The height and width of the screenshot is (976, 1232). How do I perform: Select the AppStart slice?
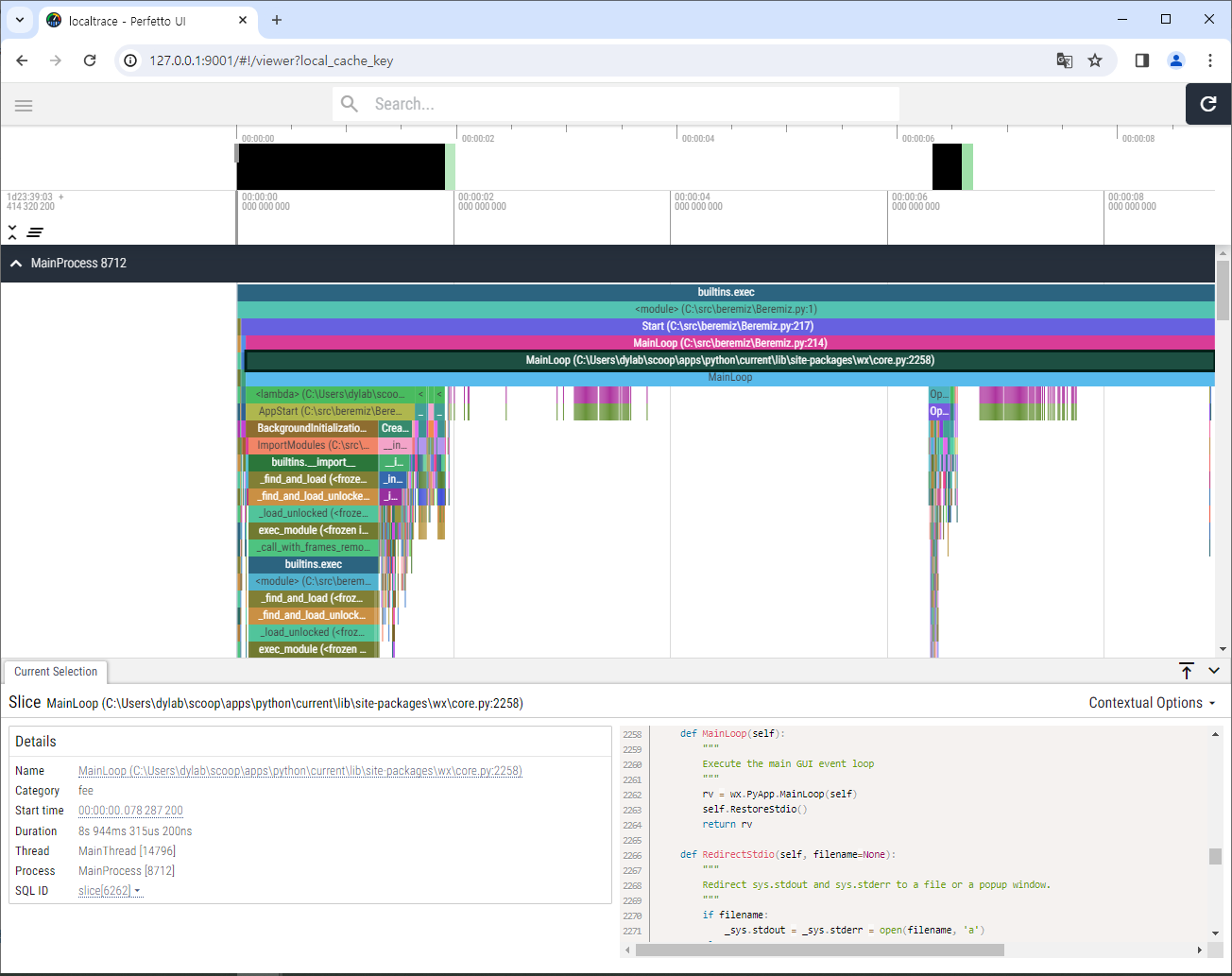click(330, 412)
